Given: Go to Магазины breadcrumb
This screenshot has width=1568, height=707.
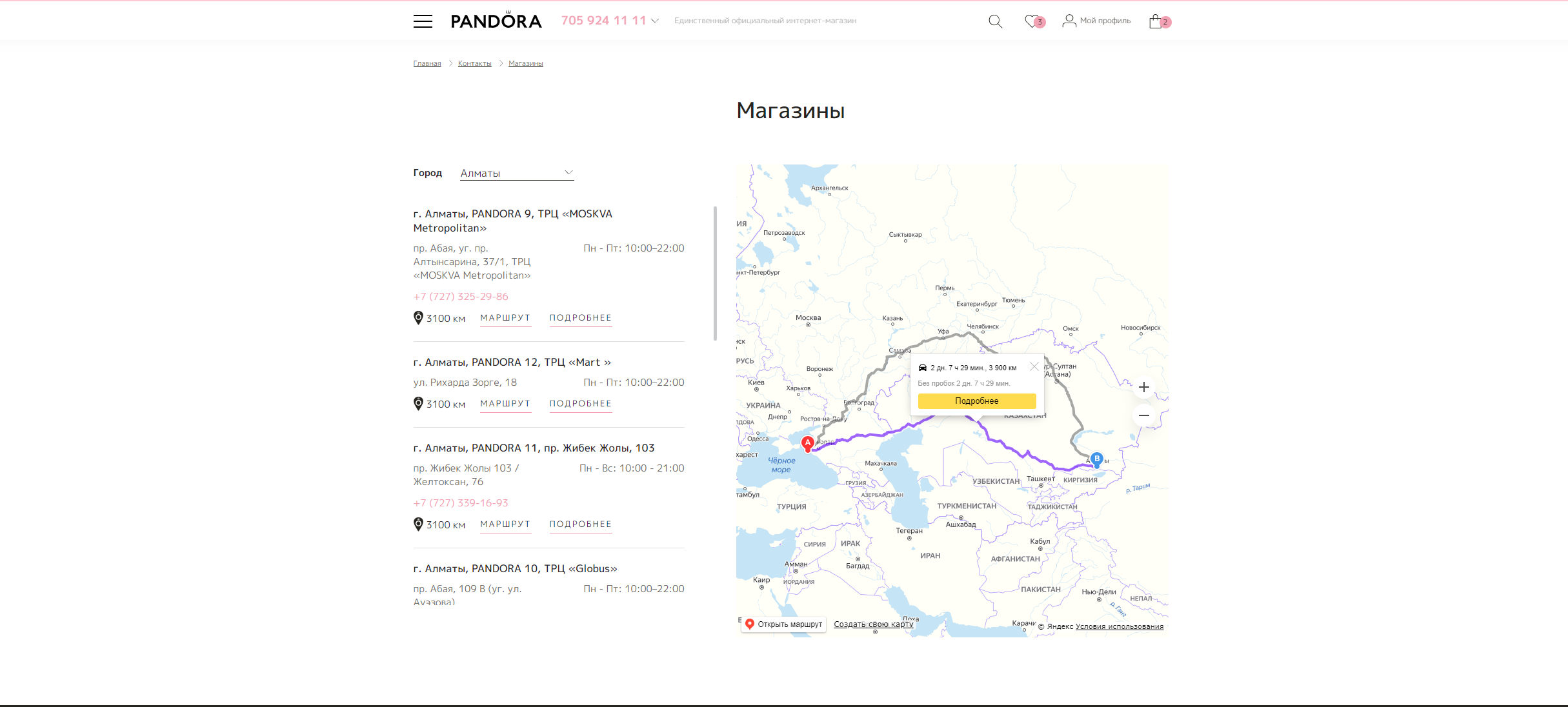Looking at the screenshot, I should coord(526,63).
